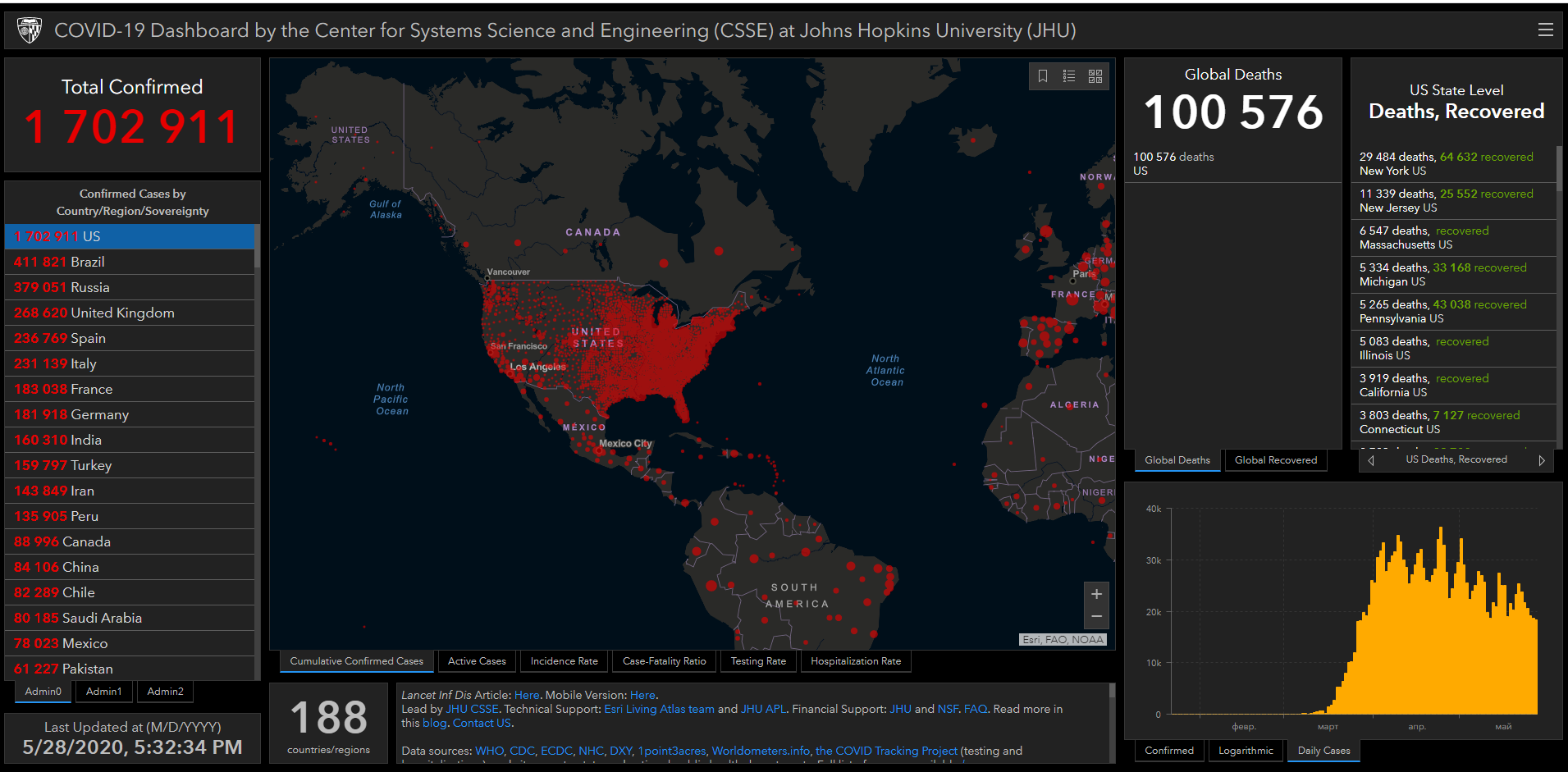Select New York US deaths row
Viewport: 1568px width, 772px height.
[1453, 163]
